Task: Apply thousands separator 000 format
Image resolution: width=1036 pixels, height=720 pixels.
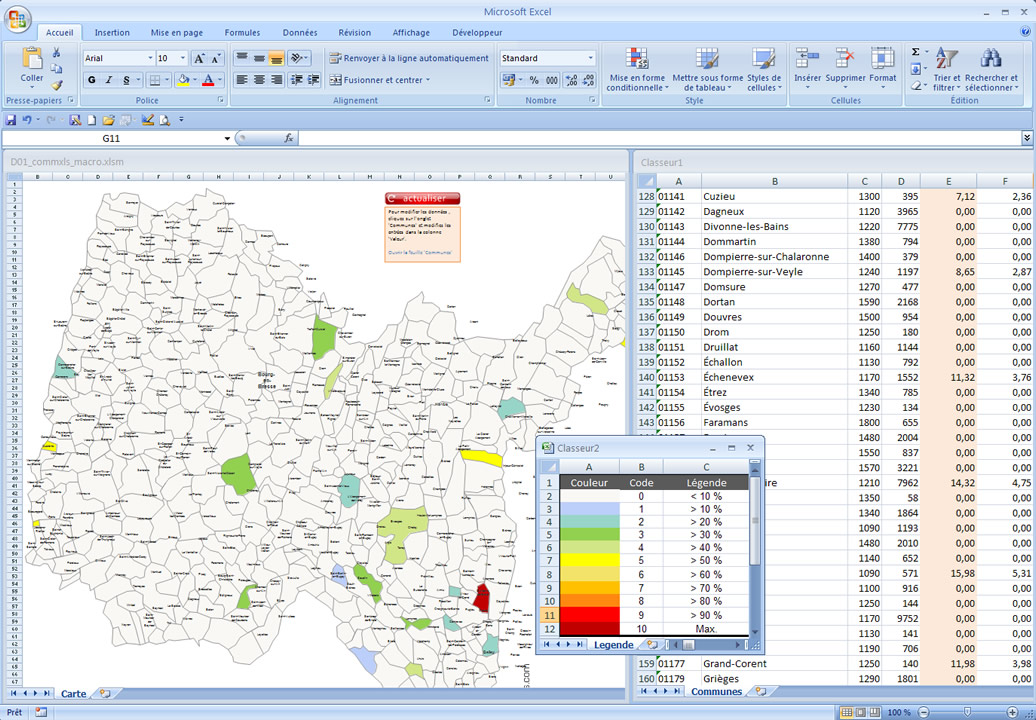Action: click(x=551, y=80)
